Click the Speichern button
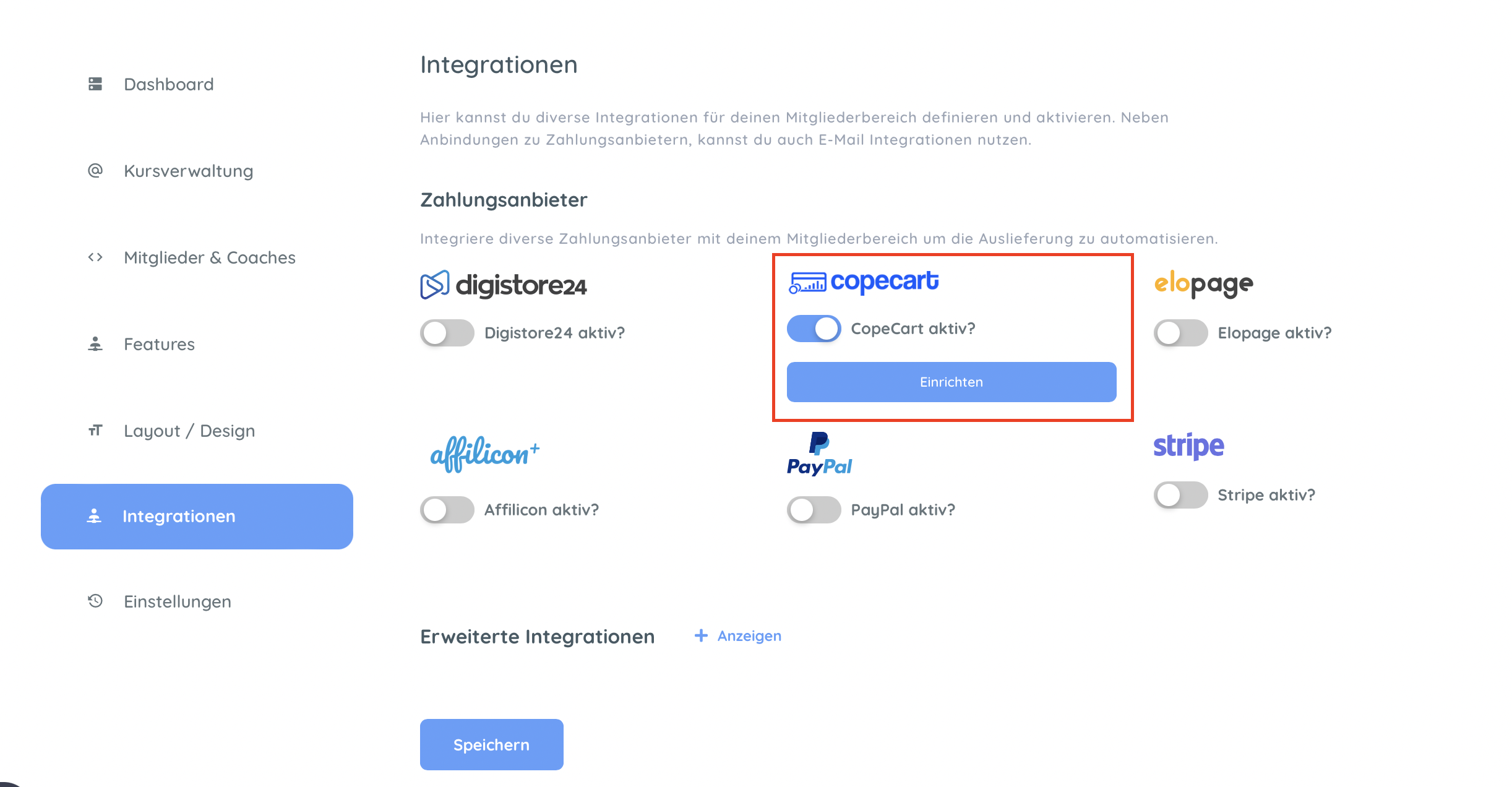This screenshot has height=787, width=1512. (x=491, y=744)
